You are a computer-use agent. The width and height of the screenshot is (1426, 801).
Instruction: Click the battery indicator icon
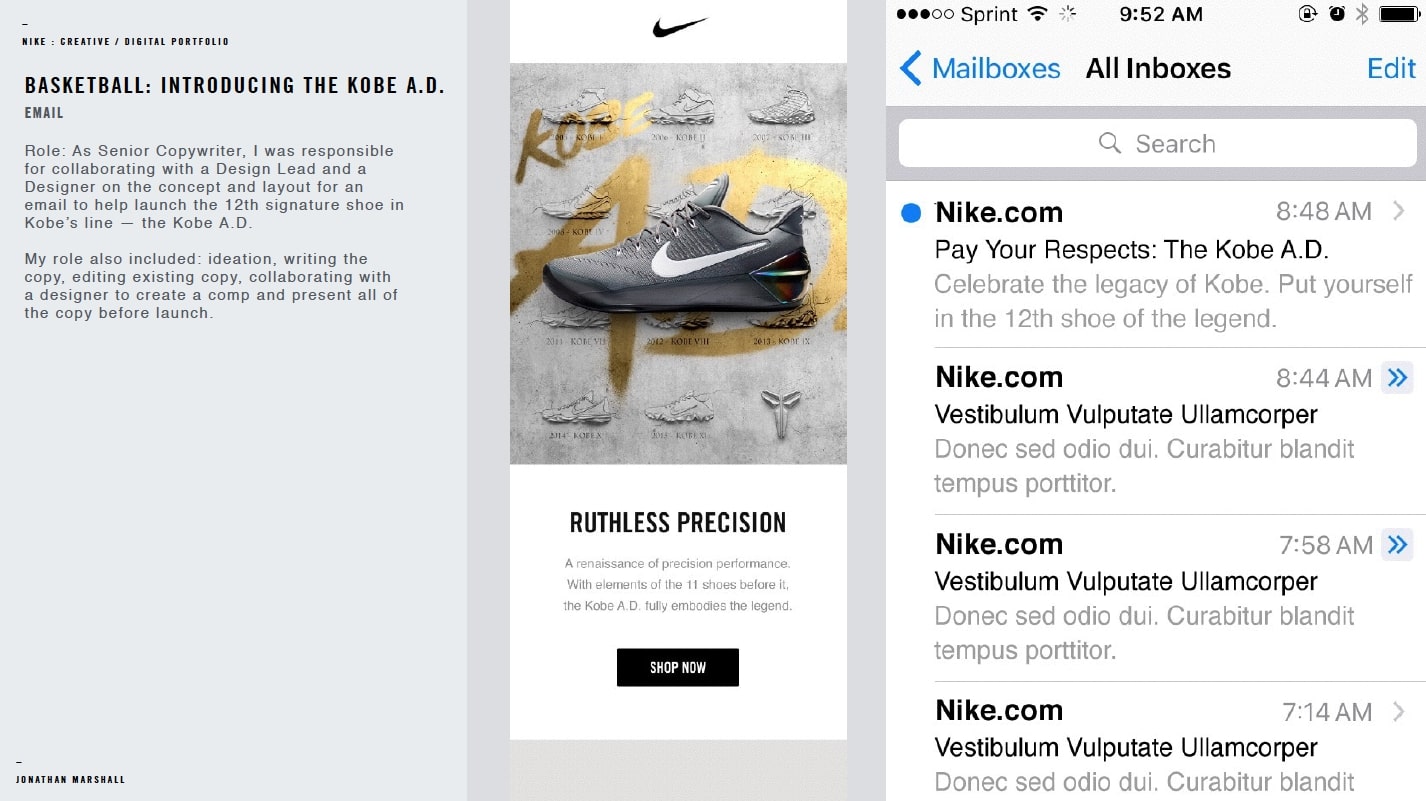point(1399,14)
